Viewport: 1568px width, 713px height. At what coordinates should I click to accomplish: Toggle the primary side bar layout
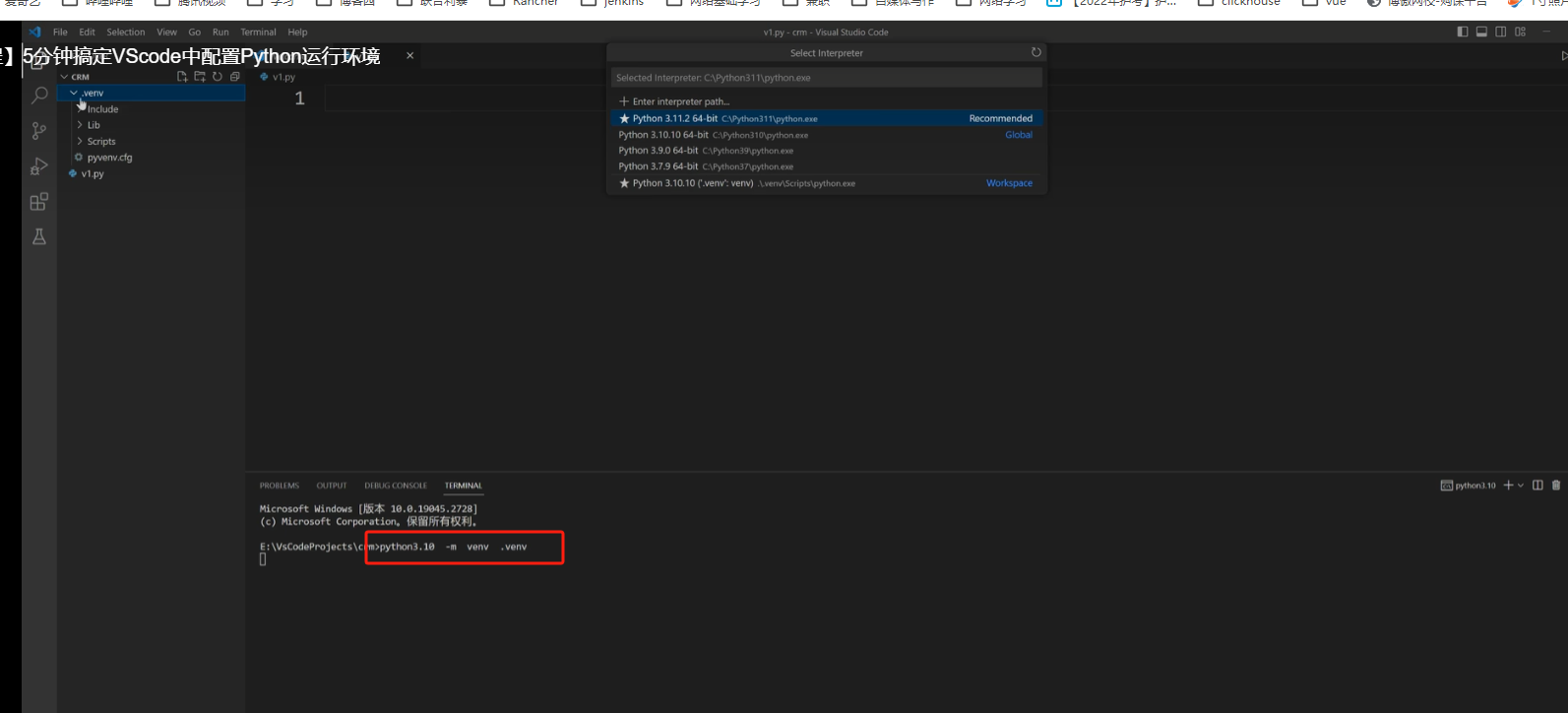(x=1463, y=32)
